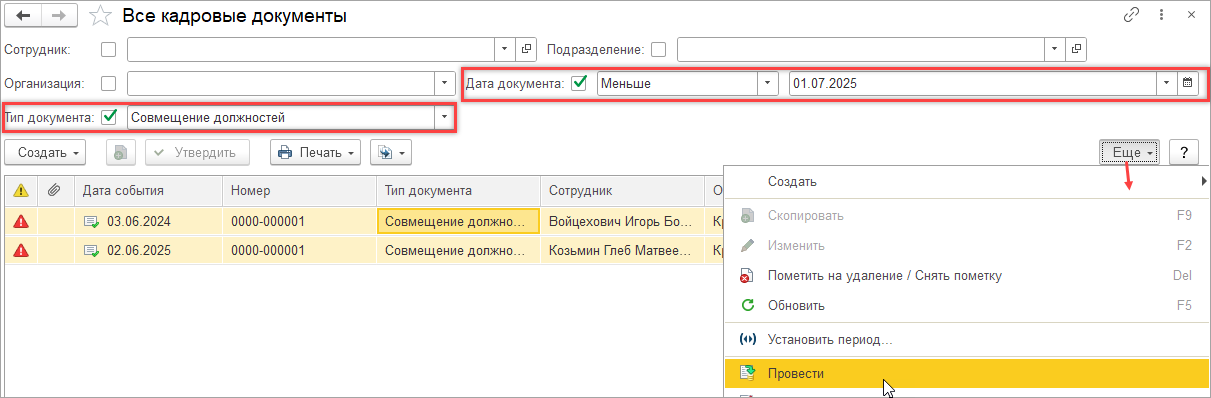Click the pencil icon for Изменить
The image size is (1211, 398).
coord(746,246)
